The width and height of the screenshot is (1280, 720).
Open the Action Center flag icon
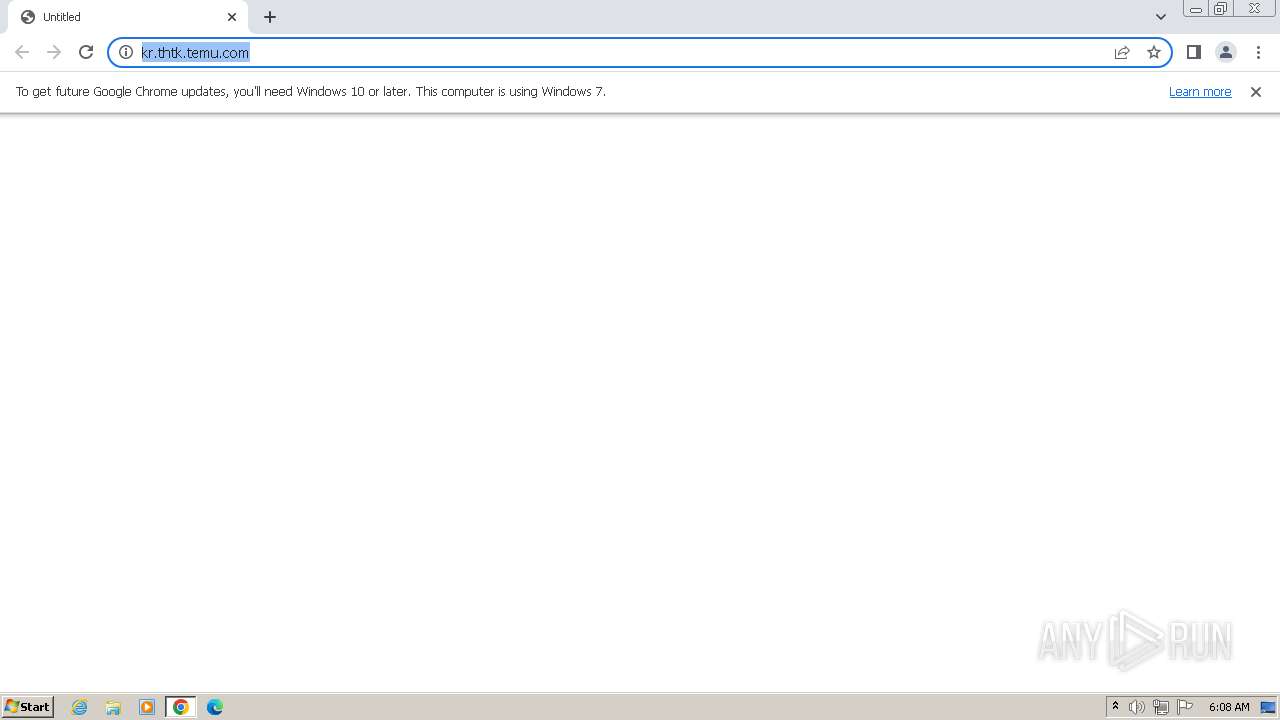pos(1185,707)
